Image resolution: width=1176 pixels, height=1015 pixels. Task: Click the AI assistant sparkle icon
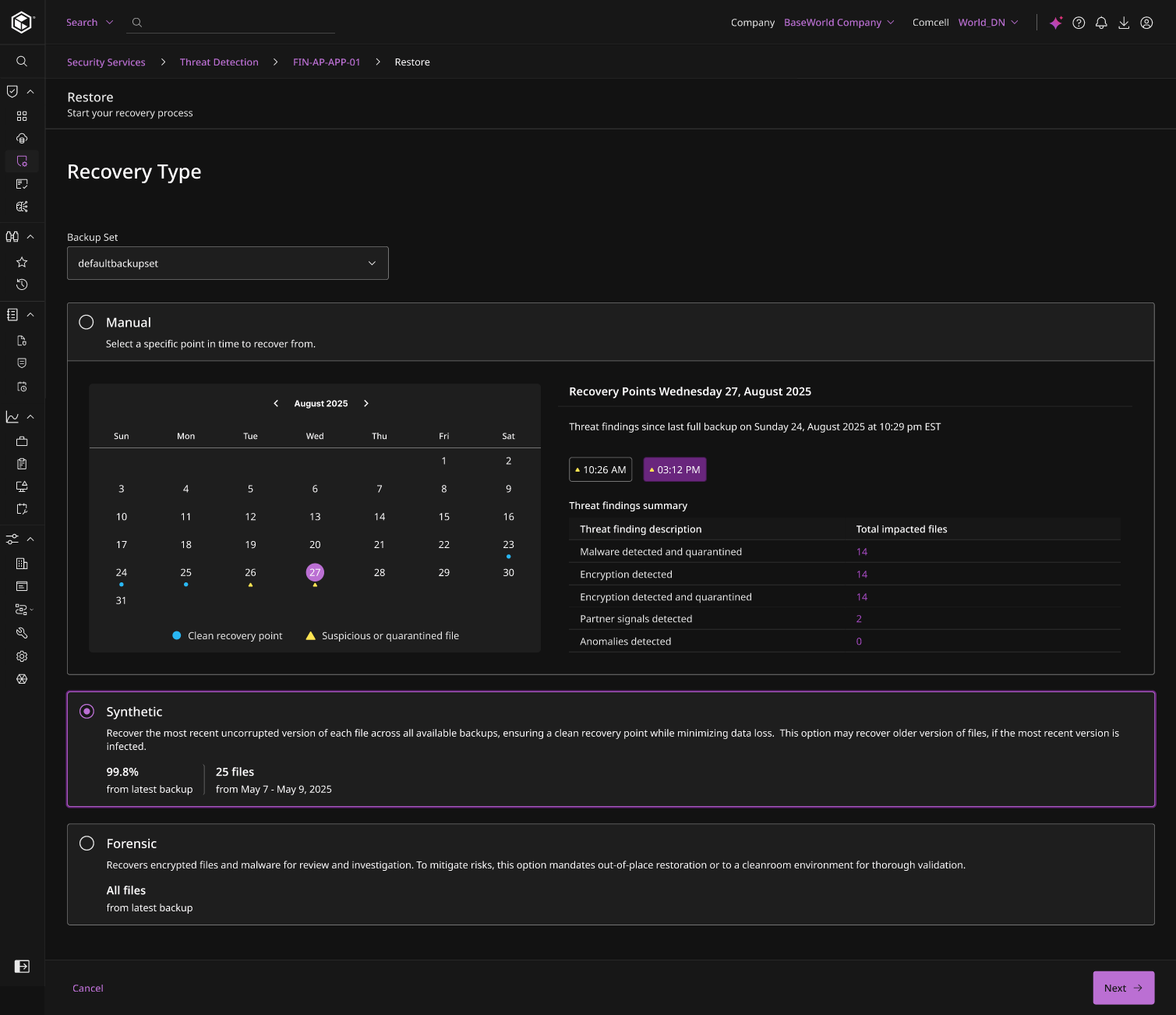click(x=1056, y=23)
